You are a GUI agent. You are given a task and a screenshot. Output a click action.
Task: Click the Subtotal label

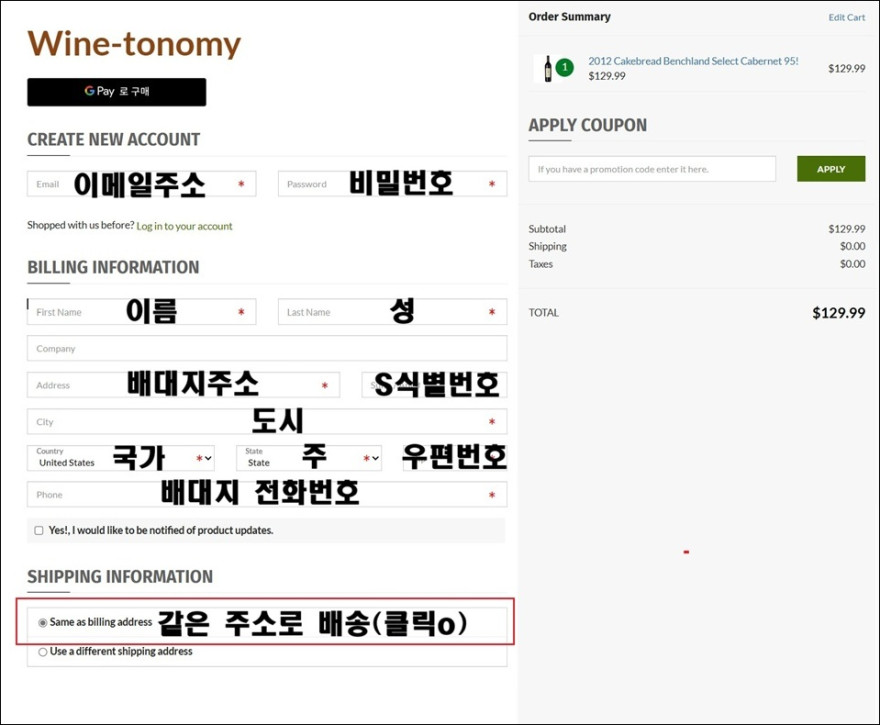[547, 229]
